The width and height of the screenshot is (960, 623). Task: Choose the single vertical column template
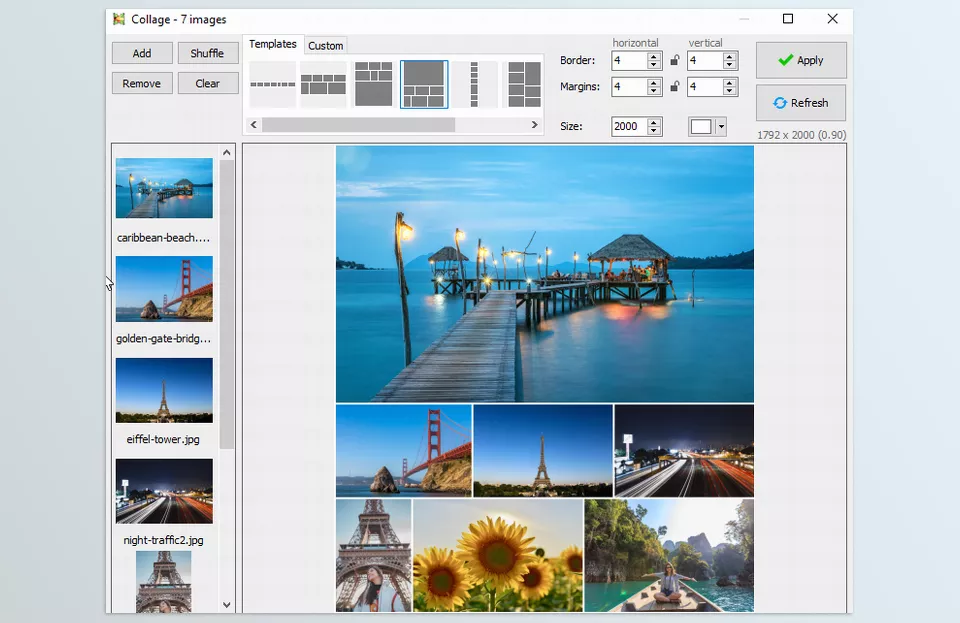tap(474, 84)
